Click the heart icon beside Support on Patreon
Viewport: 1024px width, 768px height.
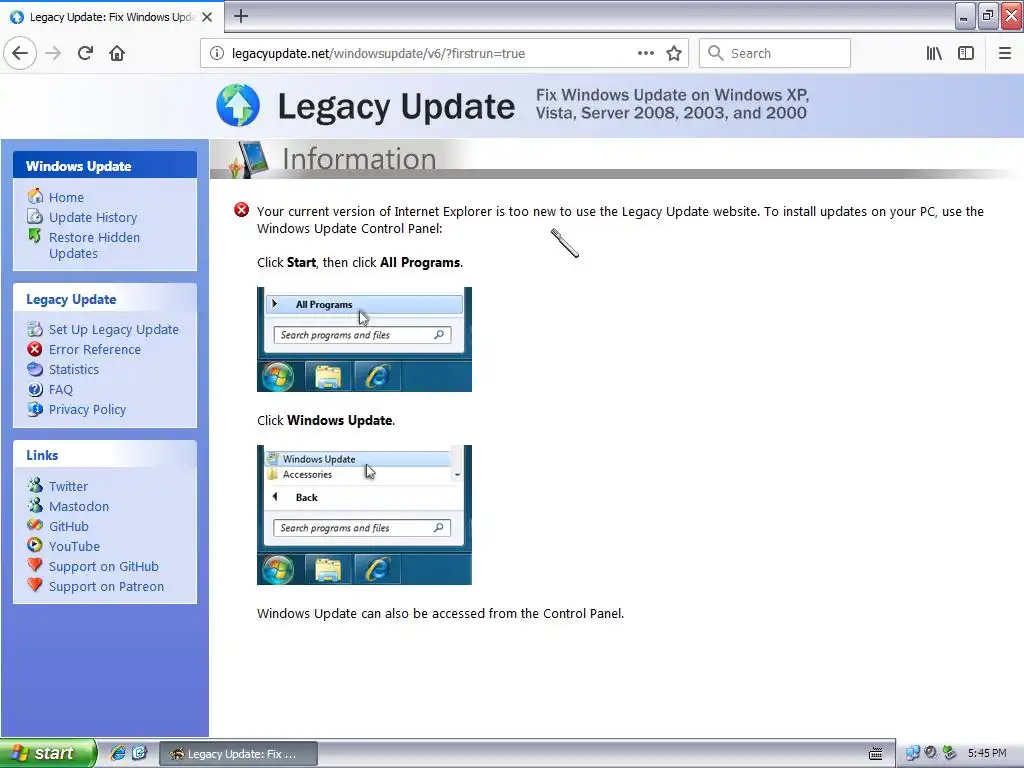[35, 584]
